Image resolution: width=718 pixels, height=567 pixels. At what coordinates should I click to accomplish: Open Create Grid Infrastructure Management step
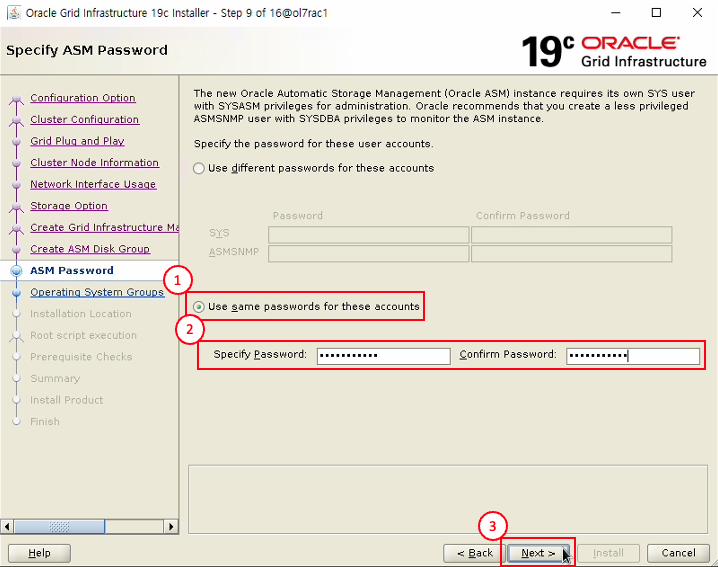click(x=104, y=227)
